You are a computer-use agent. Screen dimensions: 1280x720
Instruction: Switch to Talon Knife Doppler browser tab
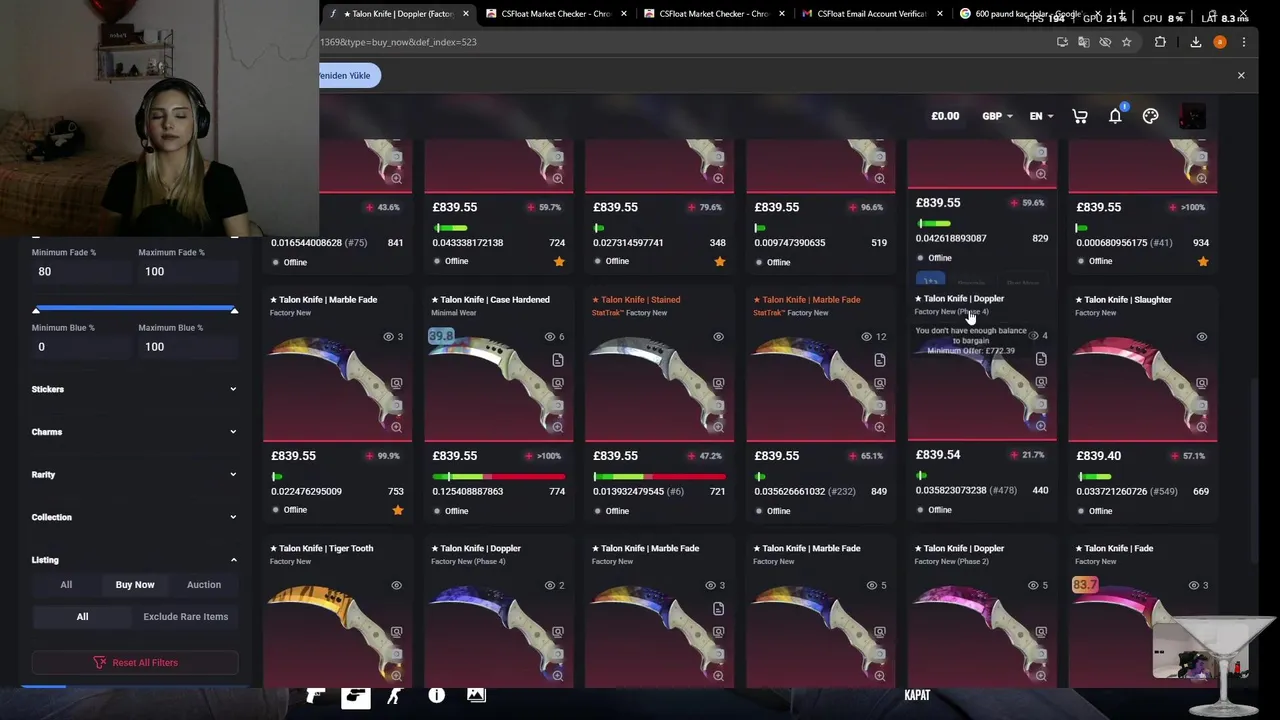tap(398, 14)
